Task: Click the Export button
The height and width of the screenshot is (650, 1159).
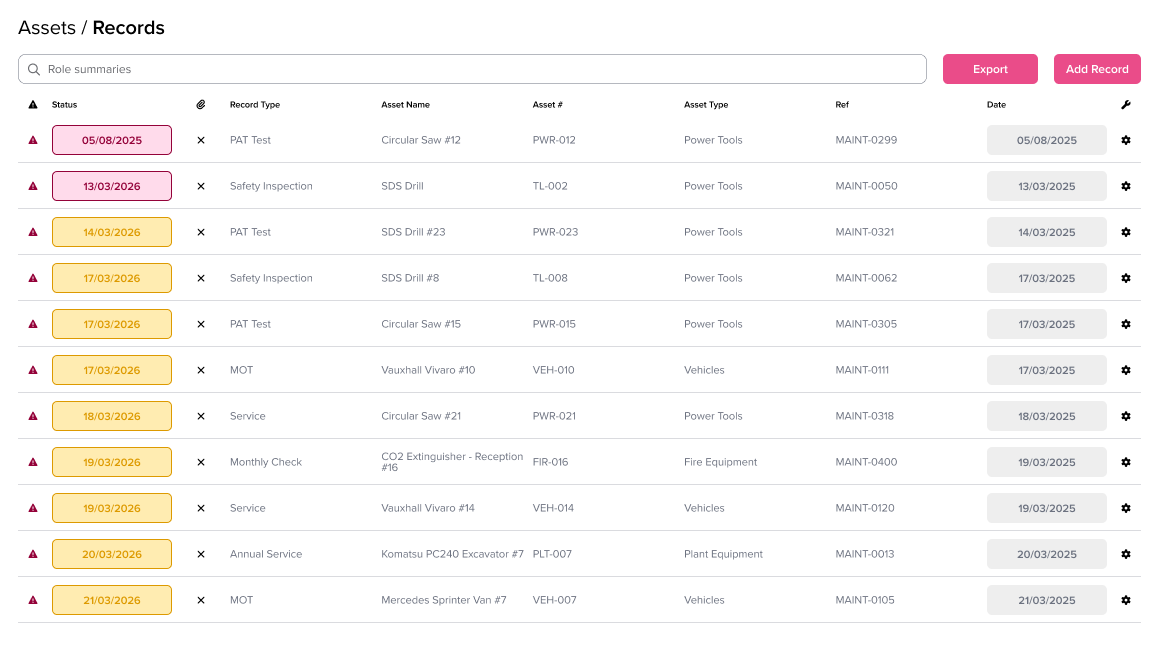Action: [x=990, y=69]
